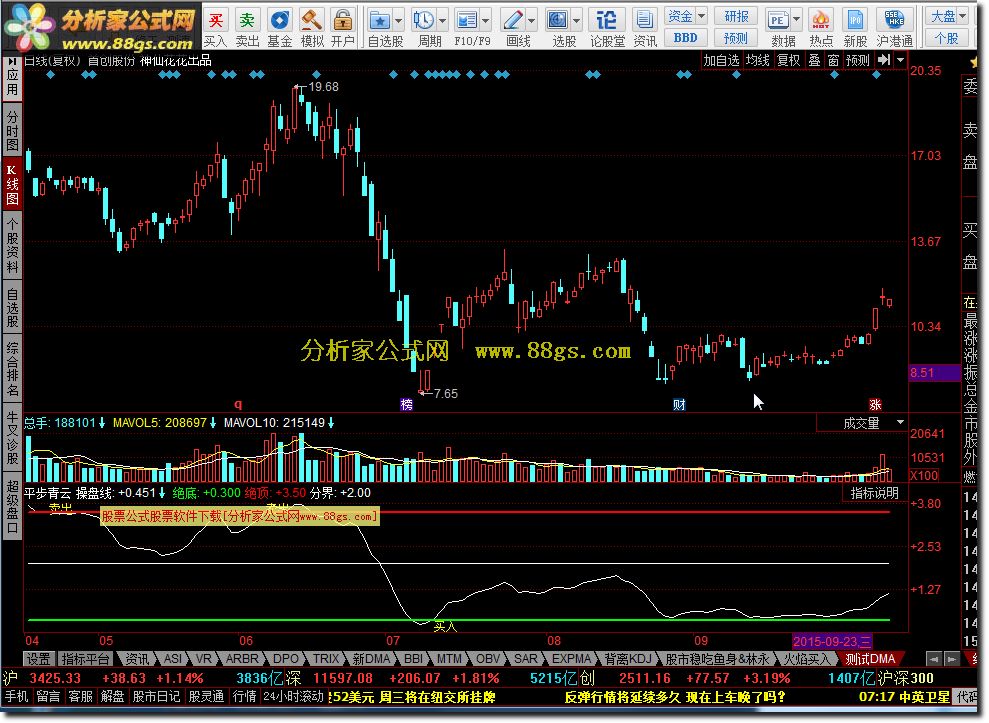The image size is (989, 723).
Task: Open the 模拟 simulation gavel icon
Action: (312, 21)
